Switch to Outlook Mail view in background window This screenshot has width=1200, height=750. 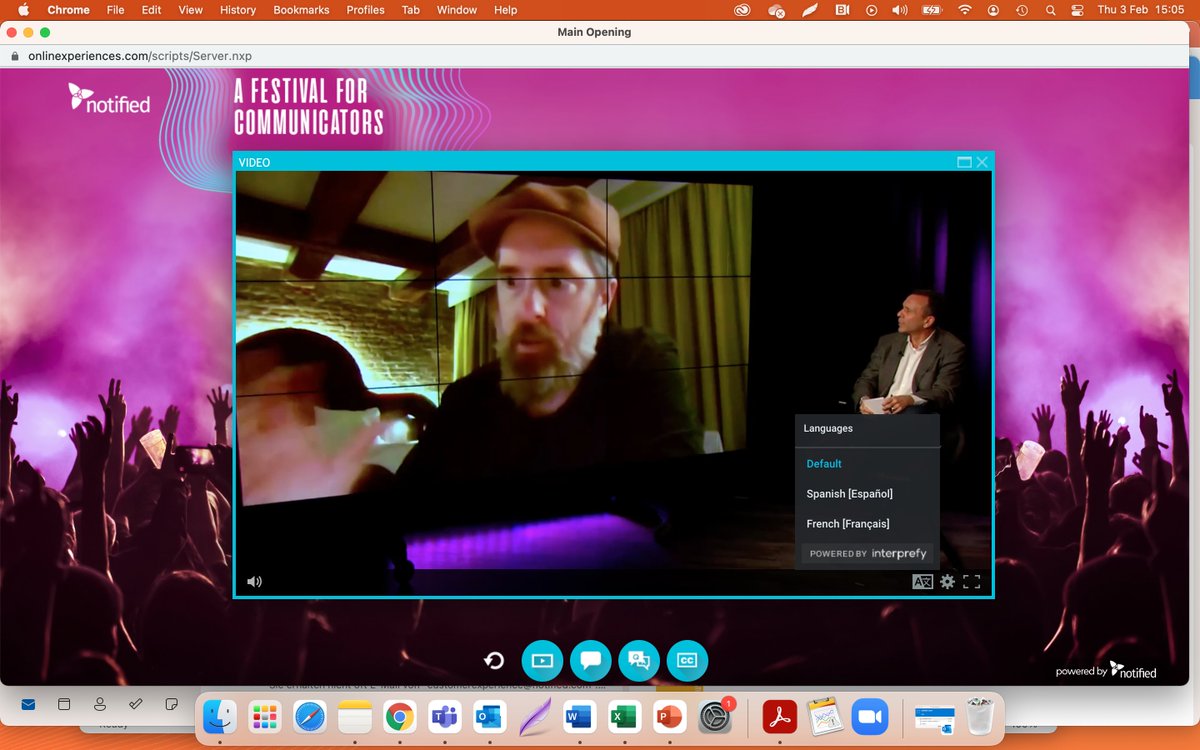tap(28, 704)
